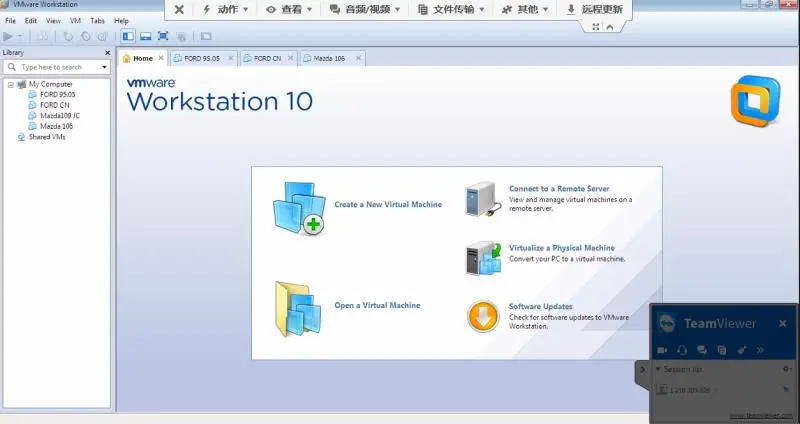Close the Home tab

[x=161, y=58]
